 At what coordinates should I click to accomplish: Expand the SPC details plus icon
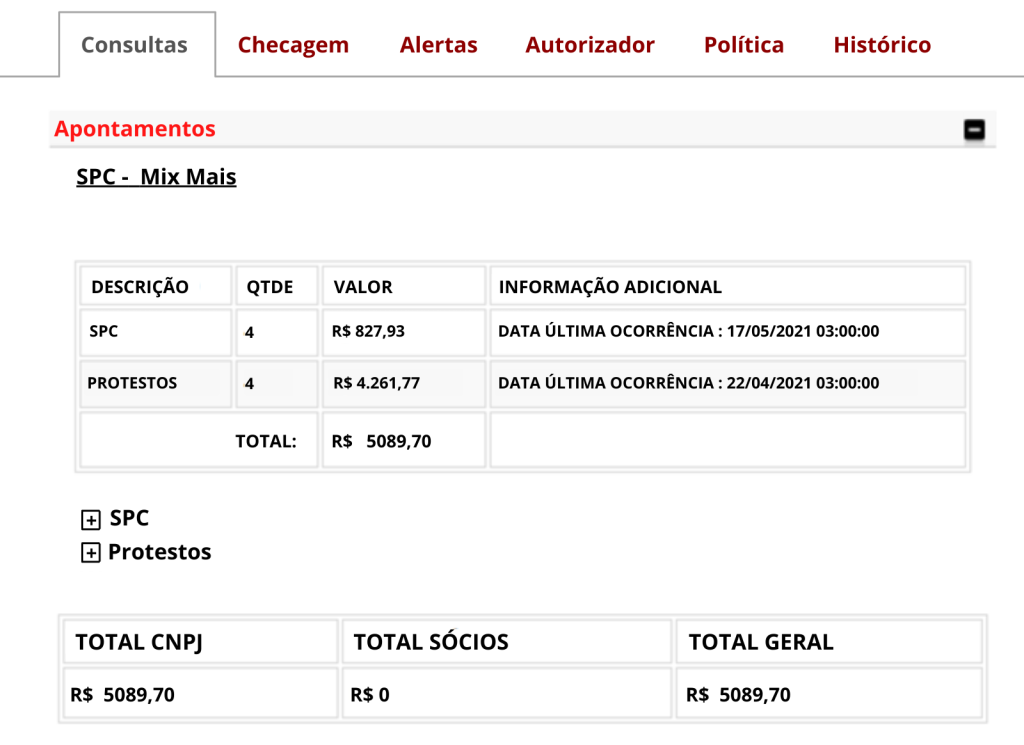pos(91,520)
